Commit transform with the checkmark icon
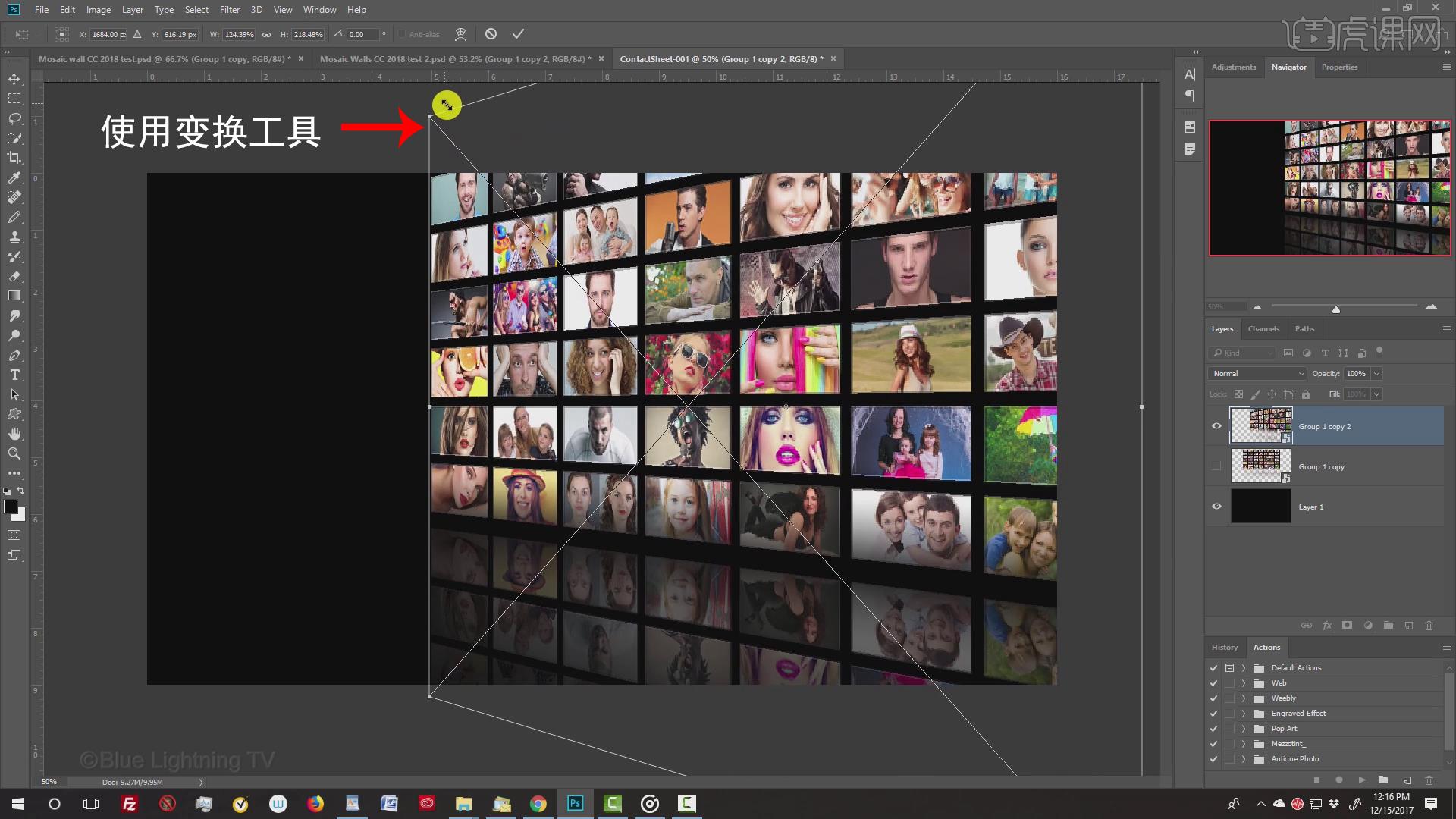Viewport: 1456px width, 819px height. [518, 34]
